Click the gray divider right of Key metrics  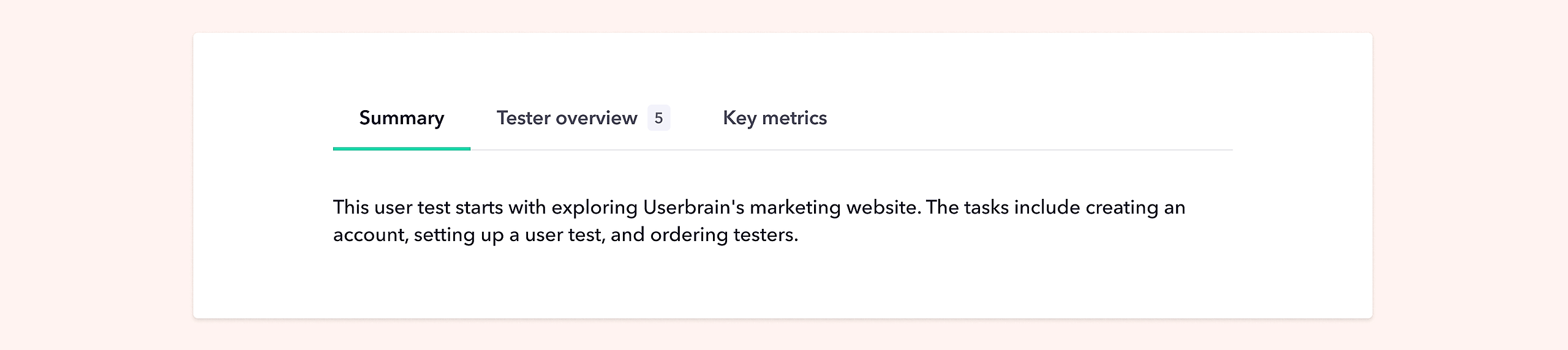[1041, 149]
